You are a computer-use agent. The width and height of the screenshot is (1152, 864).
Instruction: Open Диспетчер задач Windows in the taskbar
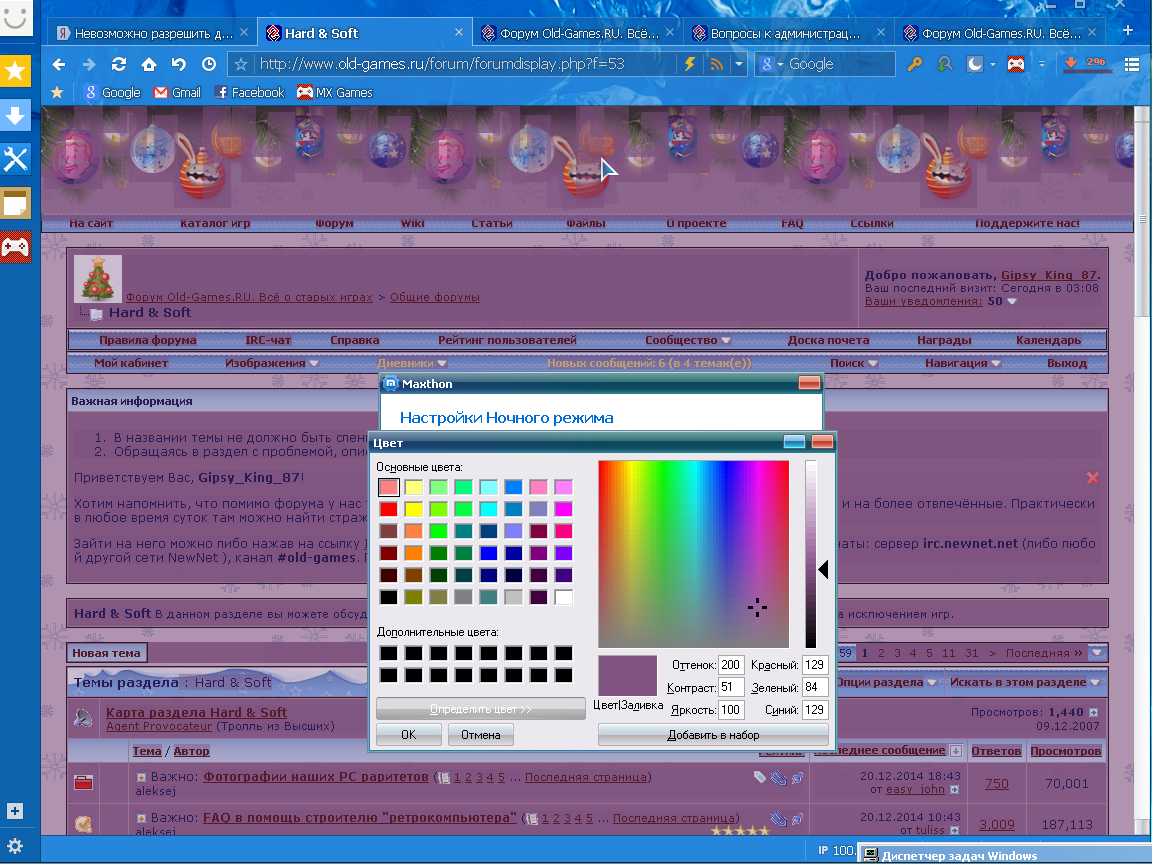(x=1005, y=854)
